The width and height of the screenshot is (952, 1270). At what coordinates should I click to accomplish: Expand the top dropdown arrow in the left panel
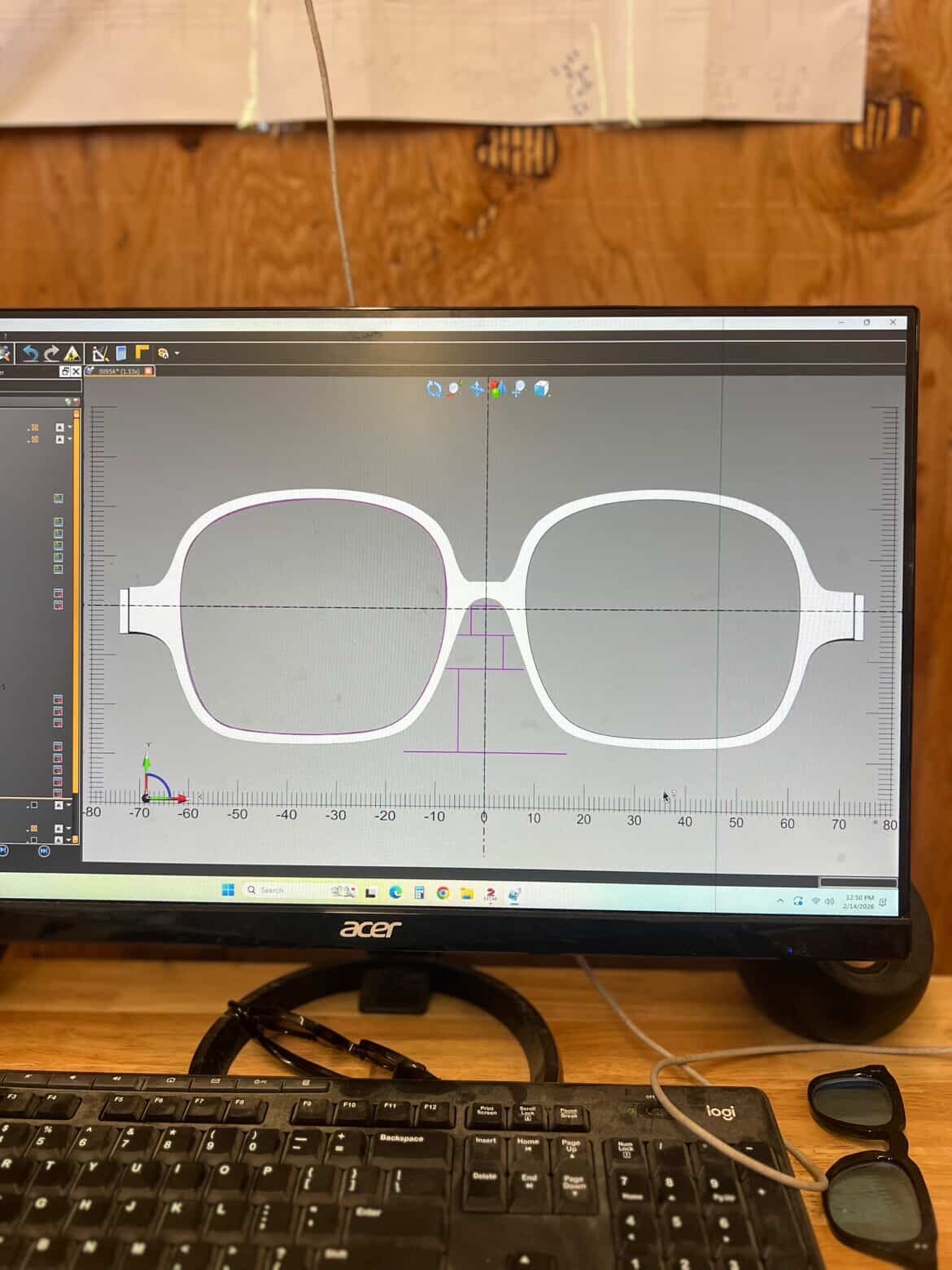tap(68, 427)
